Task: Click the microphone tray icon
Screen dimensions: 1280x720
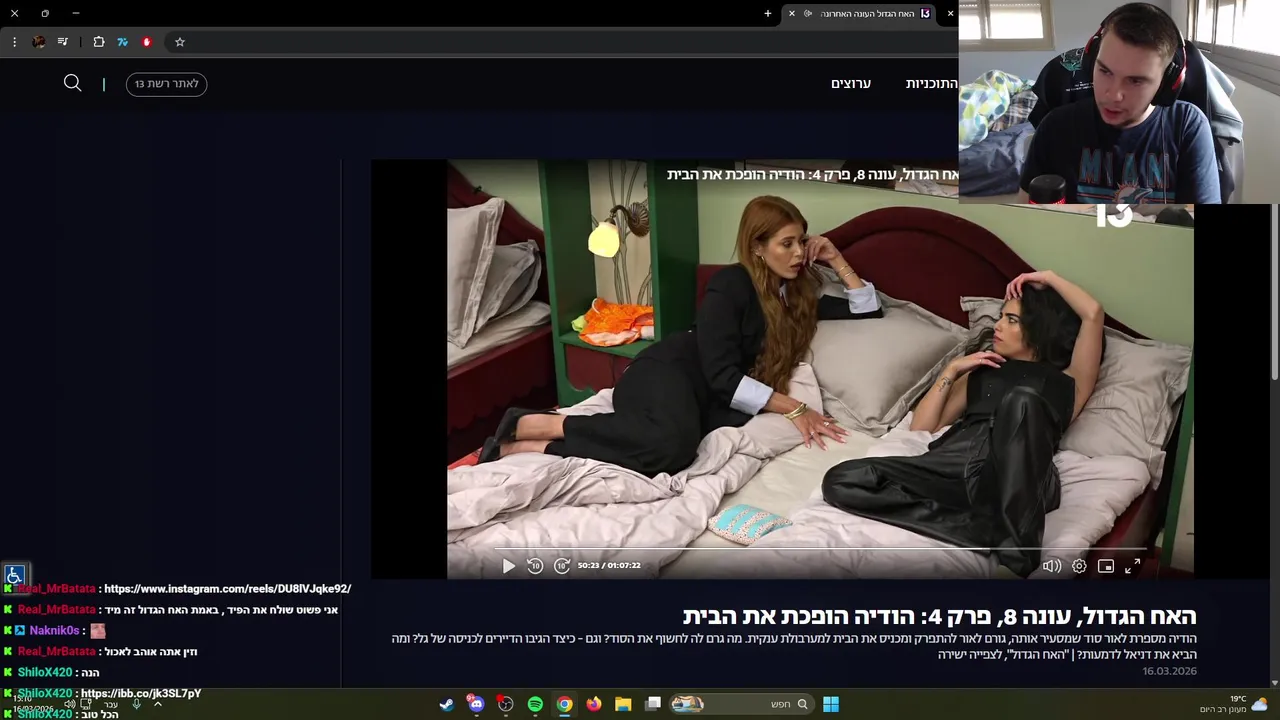Action: click(x=136, y=704)
